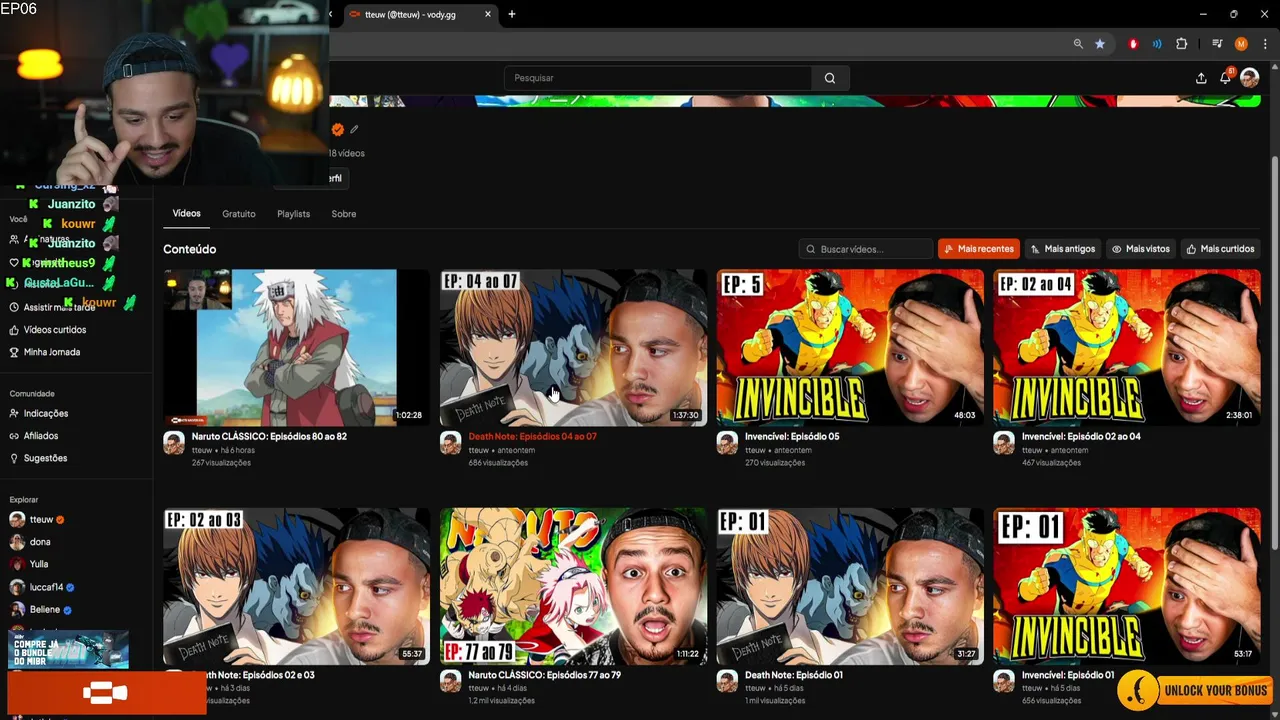Click the search magnifier icon in Pesquisar bar
Viewport: 1280px width, 720px height.
click(830, 78)
